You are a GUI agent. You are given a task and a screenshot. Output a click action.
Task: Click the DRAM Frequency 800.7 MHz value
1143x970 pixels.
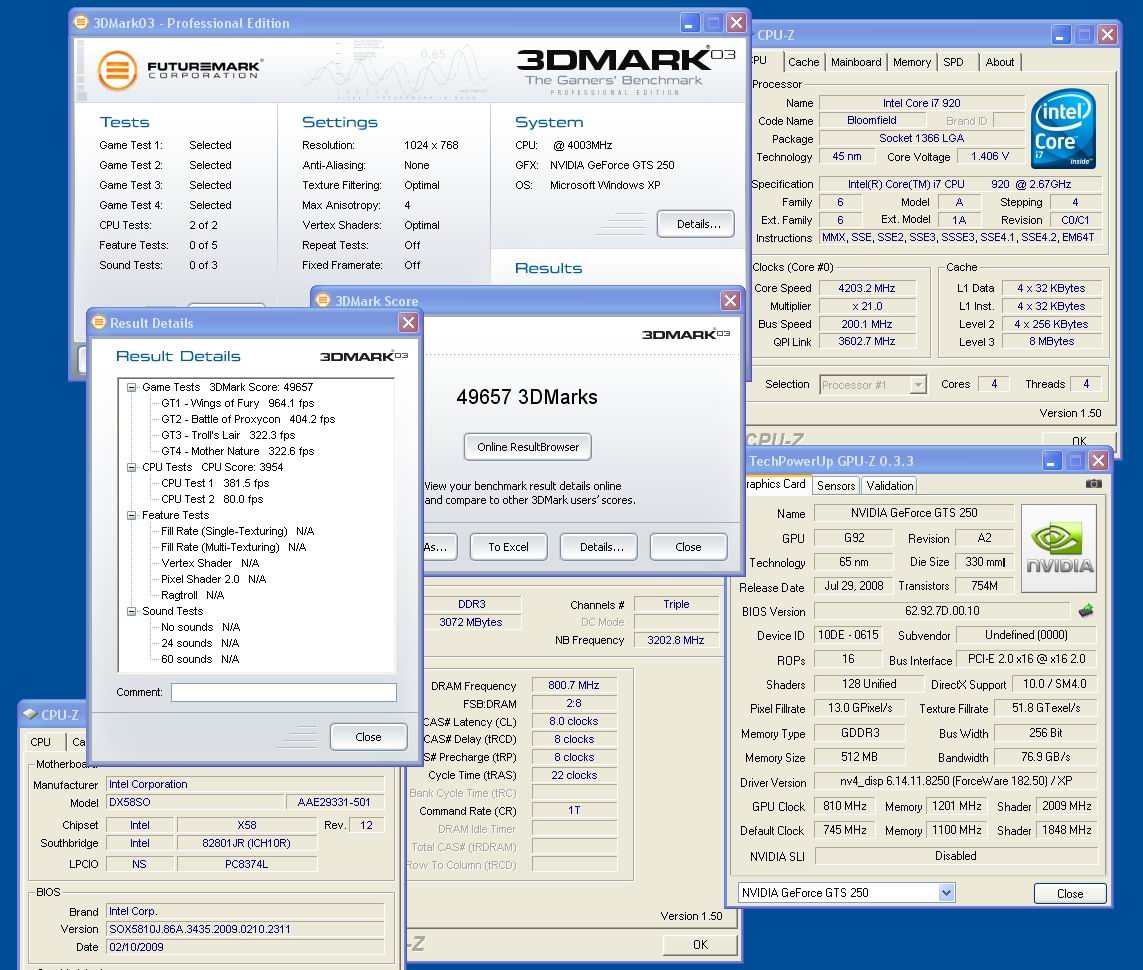click(x=574, y=685)
